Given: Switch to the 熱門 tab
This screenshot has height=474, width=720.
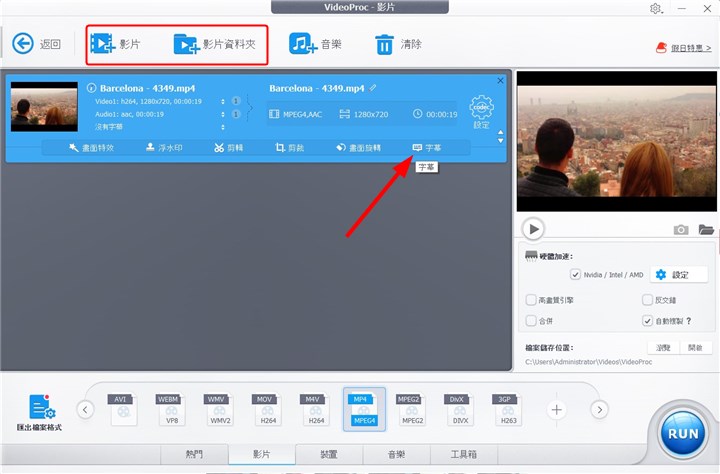Looking at the screenshot, I should coord(194,454).
